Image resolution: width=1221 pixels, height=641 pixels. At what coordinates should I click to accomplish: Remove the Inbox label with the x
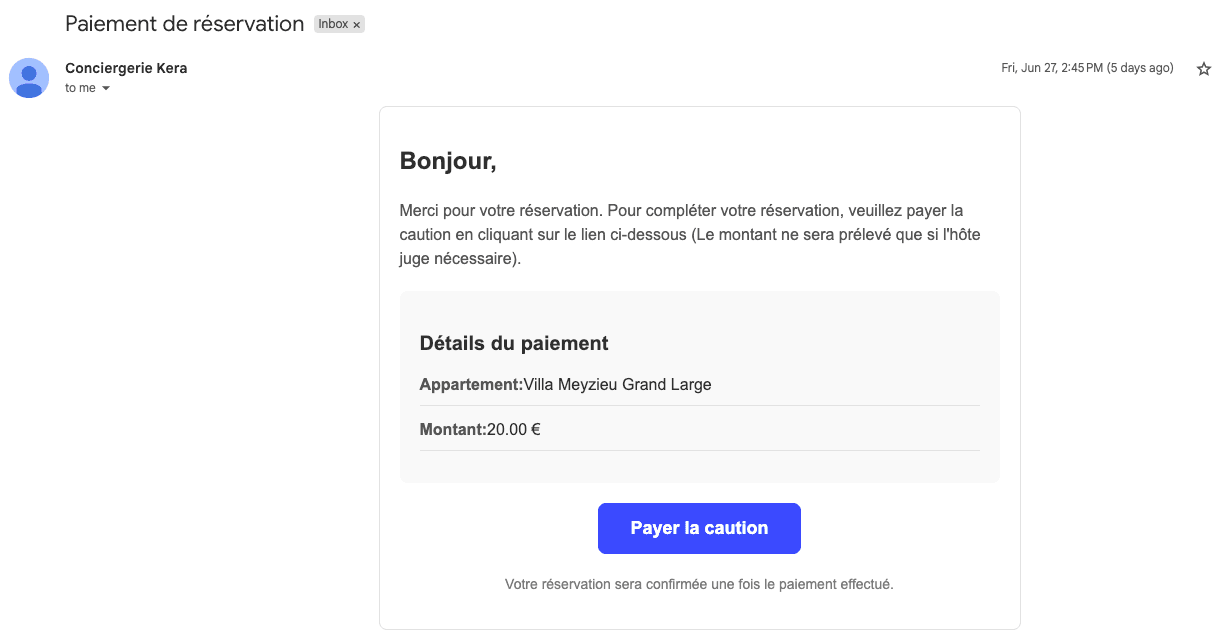click(356, 25)
